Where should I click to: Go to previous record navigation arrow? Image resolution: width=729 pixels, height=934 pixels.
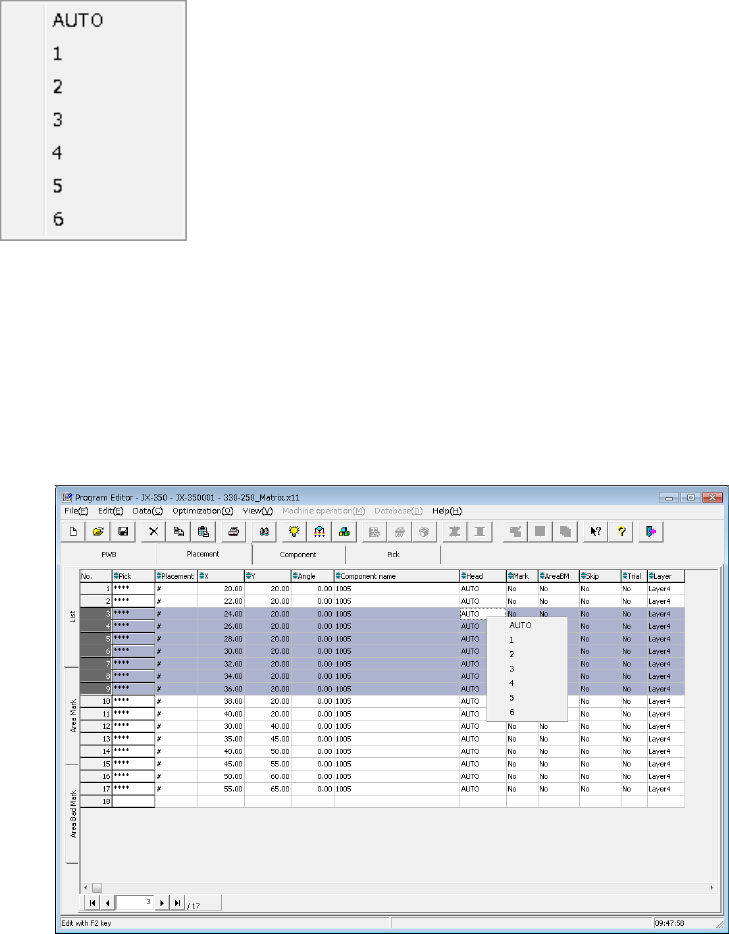point(107,903)
